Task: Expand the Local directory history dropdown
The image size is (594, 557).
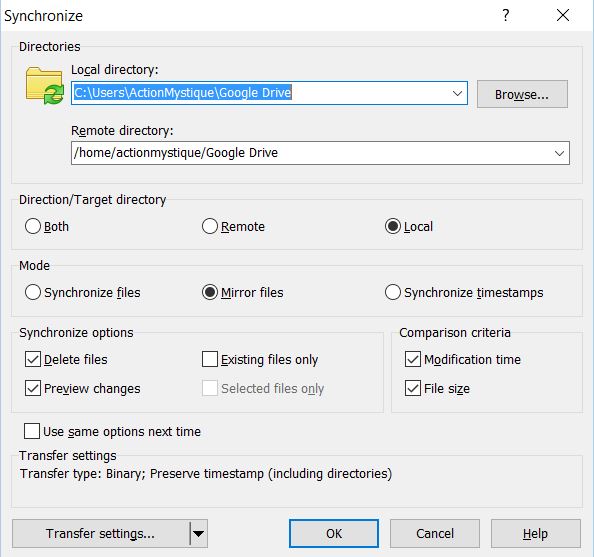Action: coord(457,93)
